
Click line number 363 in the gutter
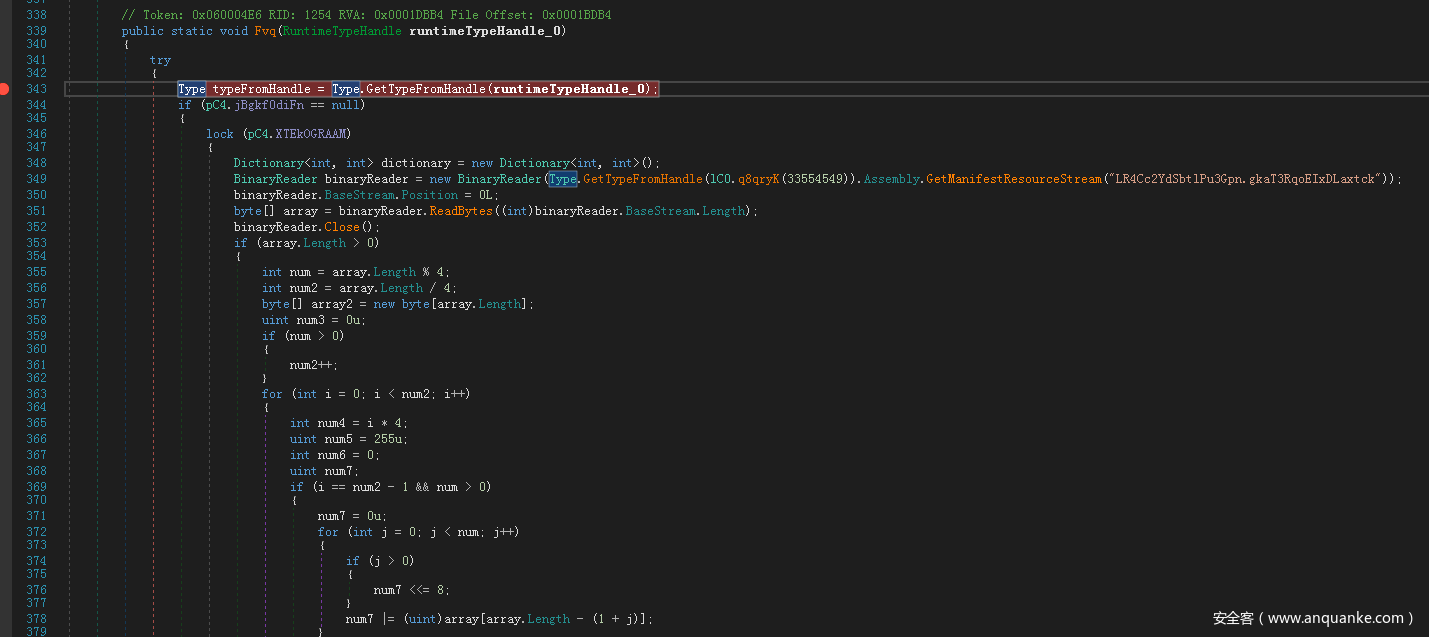(36, 394)
